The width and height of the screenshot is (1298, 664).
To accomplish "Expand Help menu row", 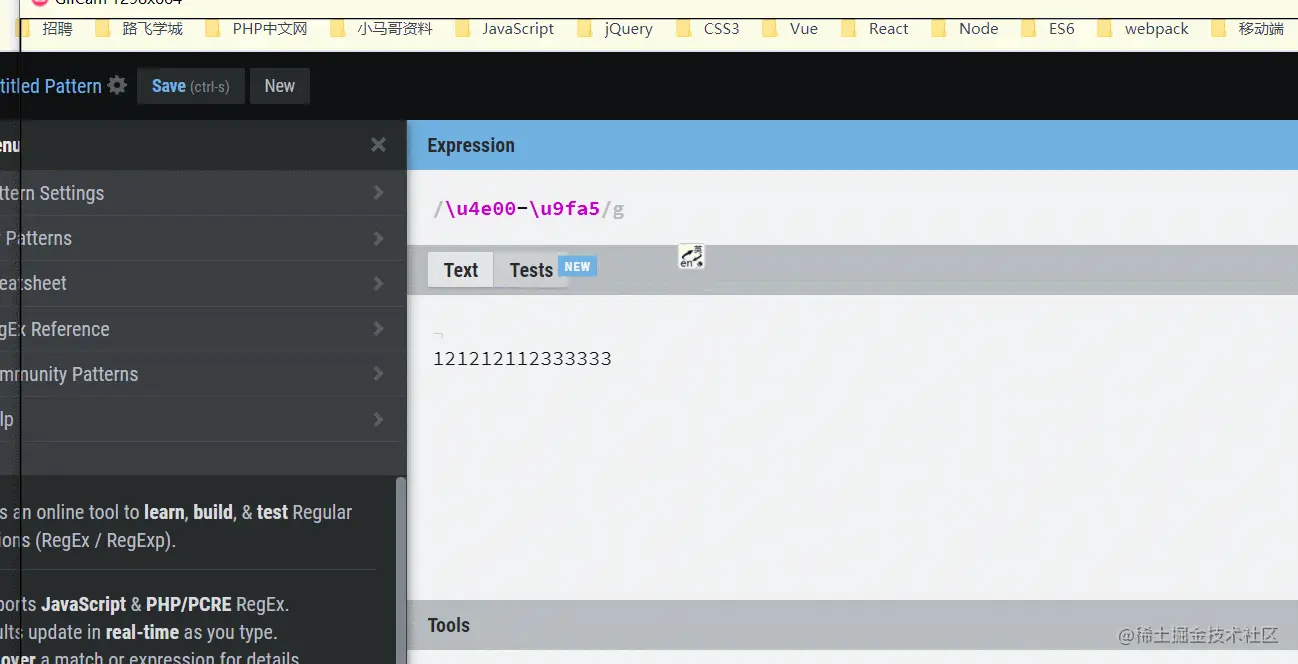I will (x=203, y=419).
